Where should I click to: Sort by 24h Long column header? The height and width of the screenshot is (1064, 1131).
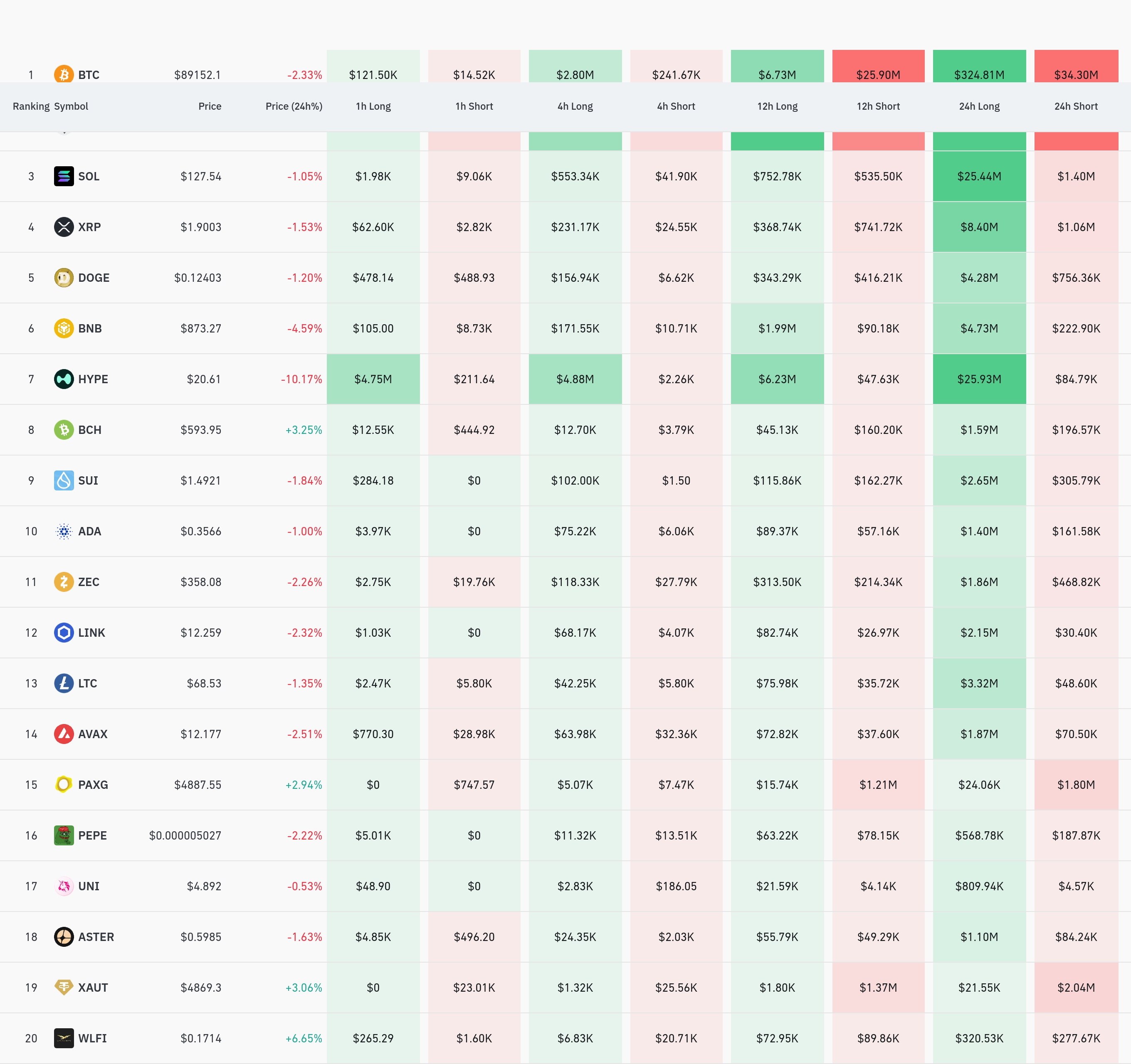click(x=979, y=106)
